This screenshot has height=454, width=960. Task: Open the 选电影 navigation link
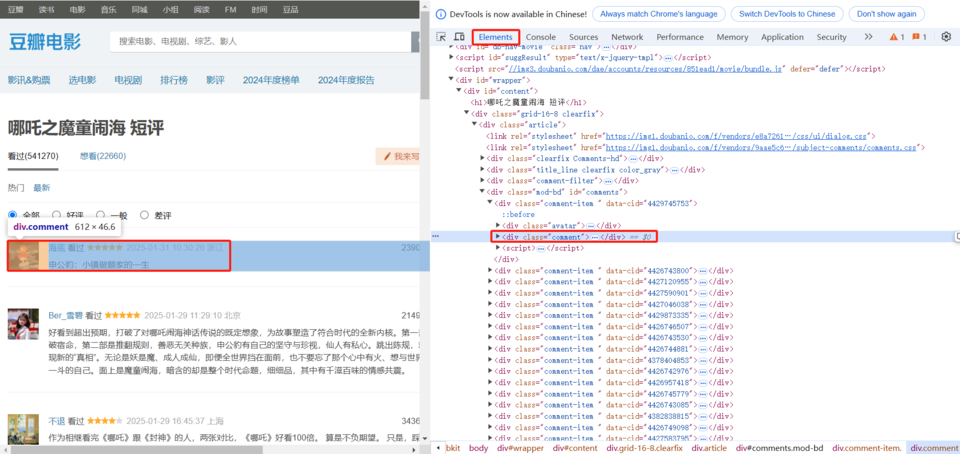(x=82, y=80)
